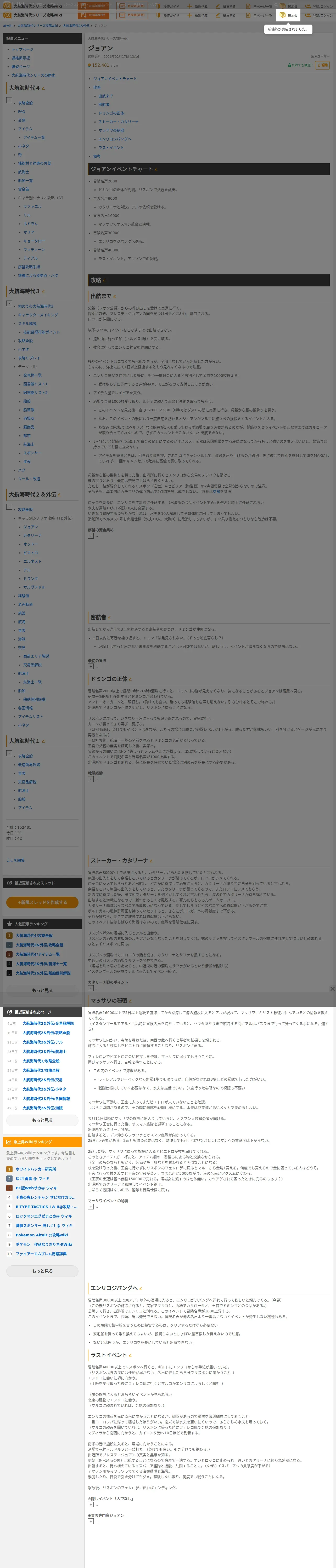
Task: Open 大航海時代3/攻略全般 recent page
Action: coord(41,1071)
